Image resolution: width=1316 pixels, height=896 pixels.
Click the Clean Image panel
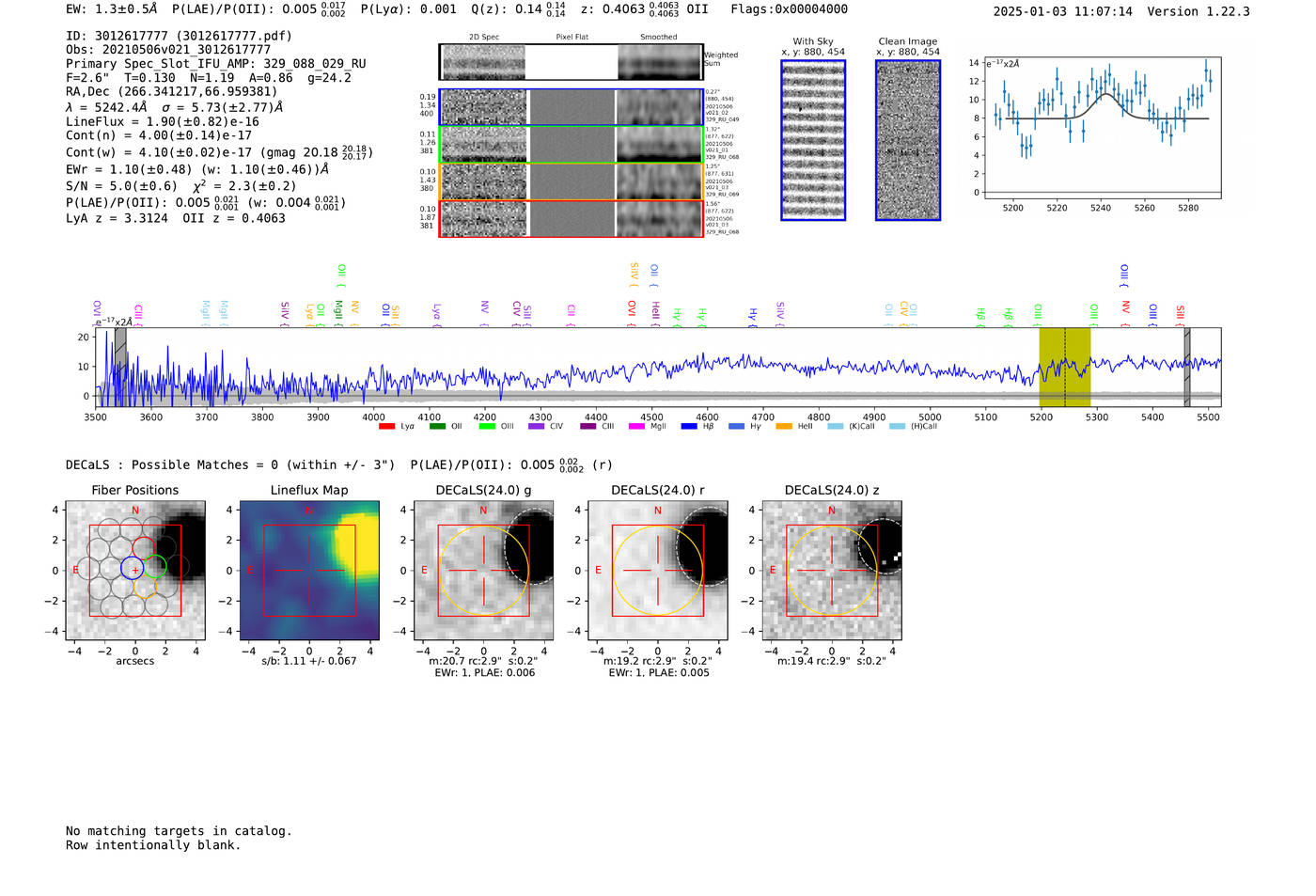(x=908, y=140)
